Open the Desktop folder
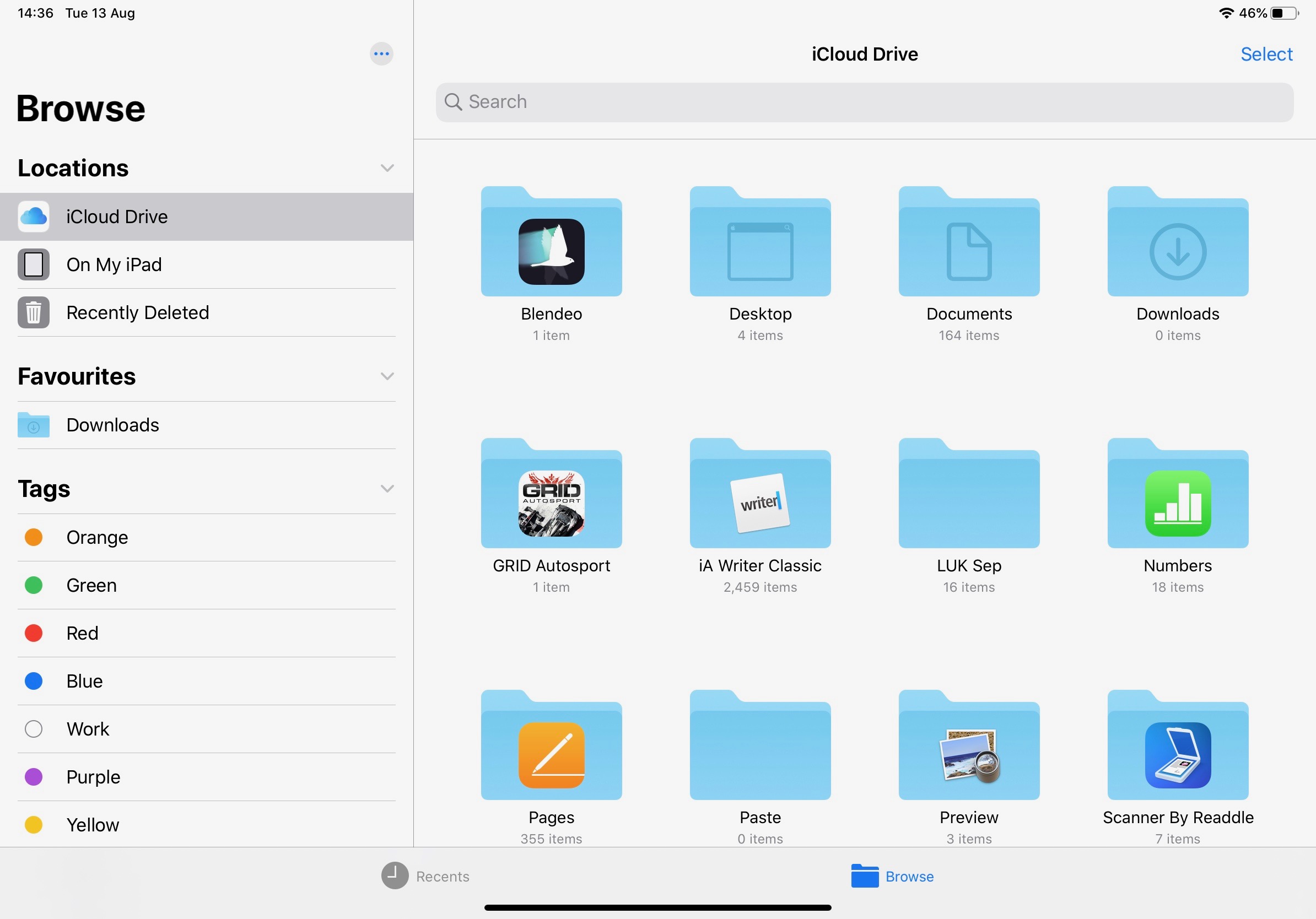The image size is (1316, 919). pyautogui.click(x=760, y=241)
